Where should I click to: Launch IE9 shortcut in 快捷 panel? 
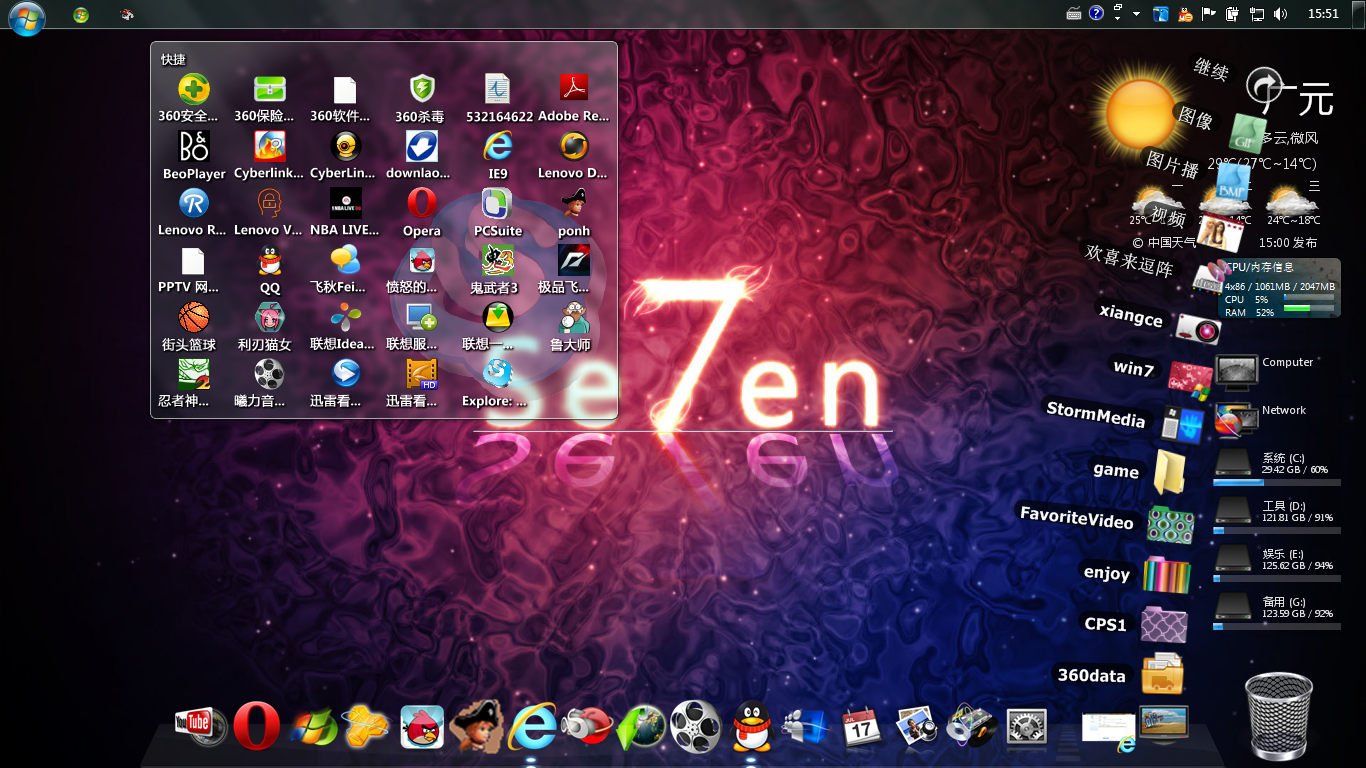[x=498, y=155]
